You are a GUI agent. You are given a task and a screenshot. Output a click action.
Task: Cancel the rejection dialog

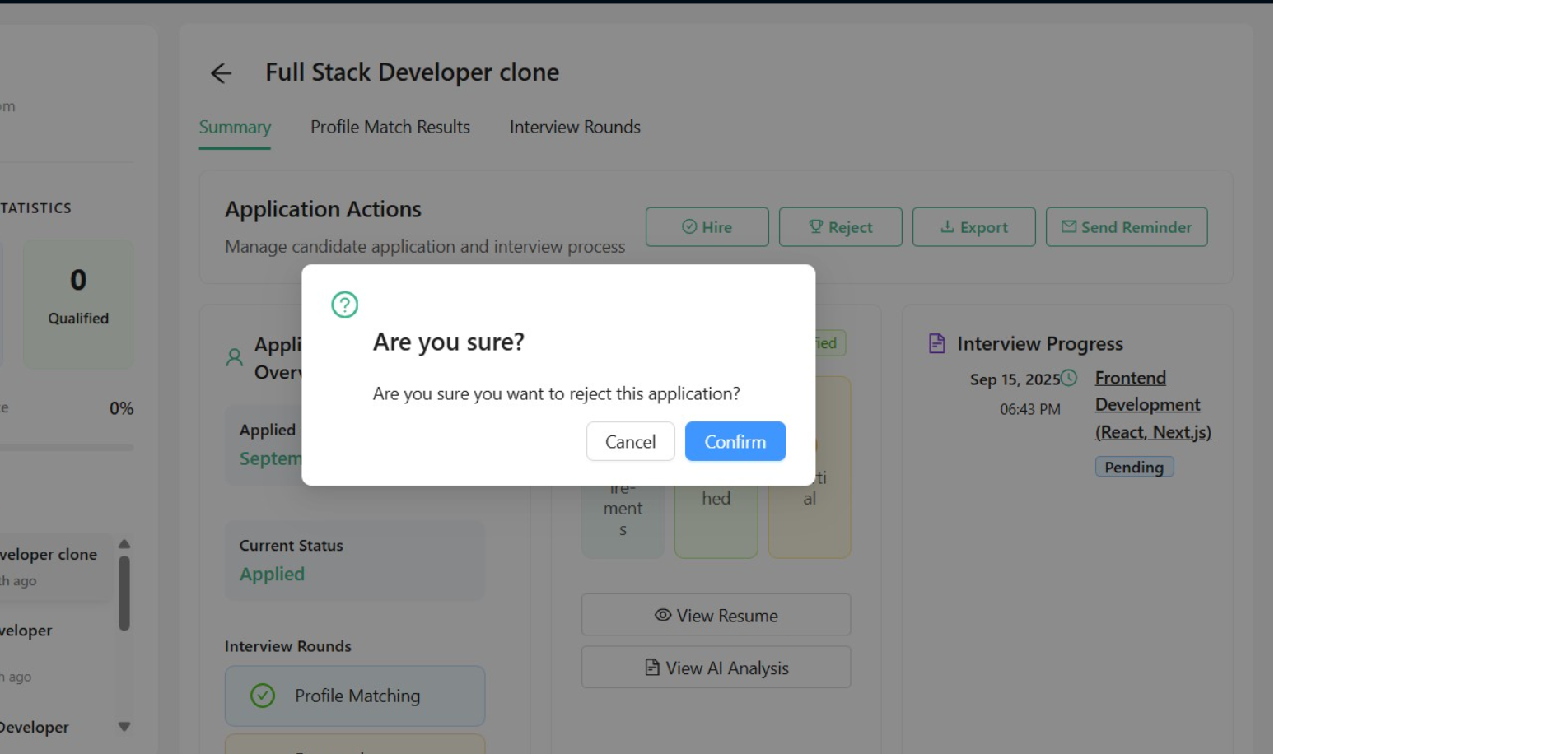(x=630, y=442)
